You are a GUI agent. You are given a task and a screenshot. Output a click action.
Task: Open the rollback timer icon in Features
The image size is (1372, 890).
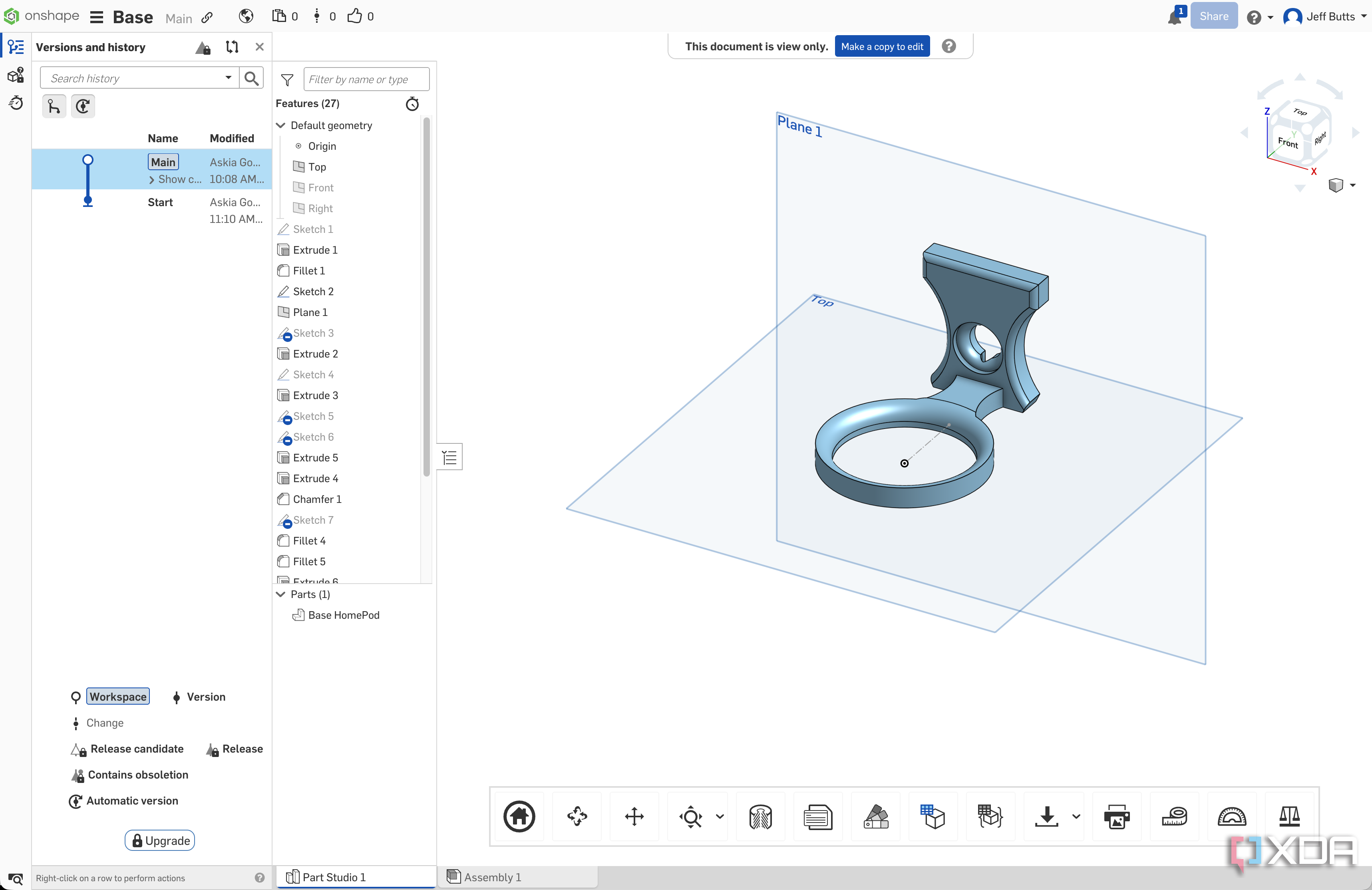412,104
